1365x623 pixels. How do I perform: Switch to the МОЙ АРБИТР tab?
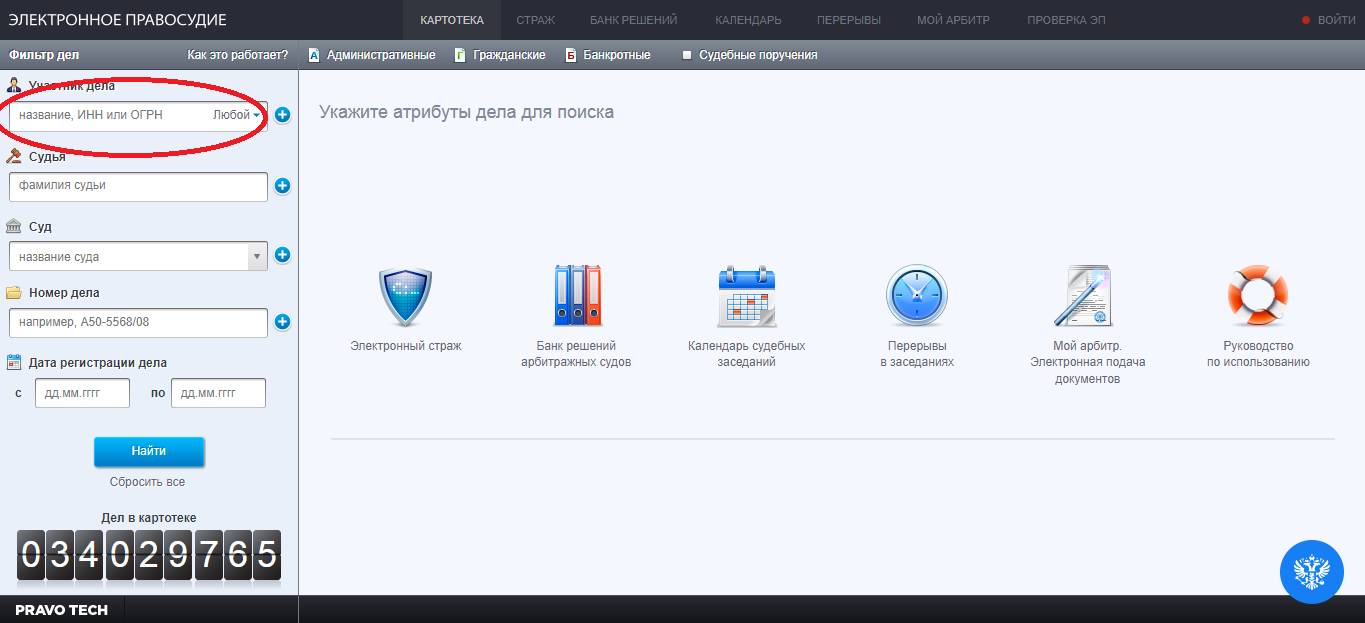[x=953, y=20]
